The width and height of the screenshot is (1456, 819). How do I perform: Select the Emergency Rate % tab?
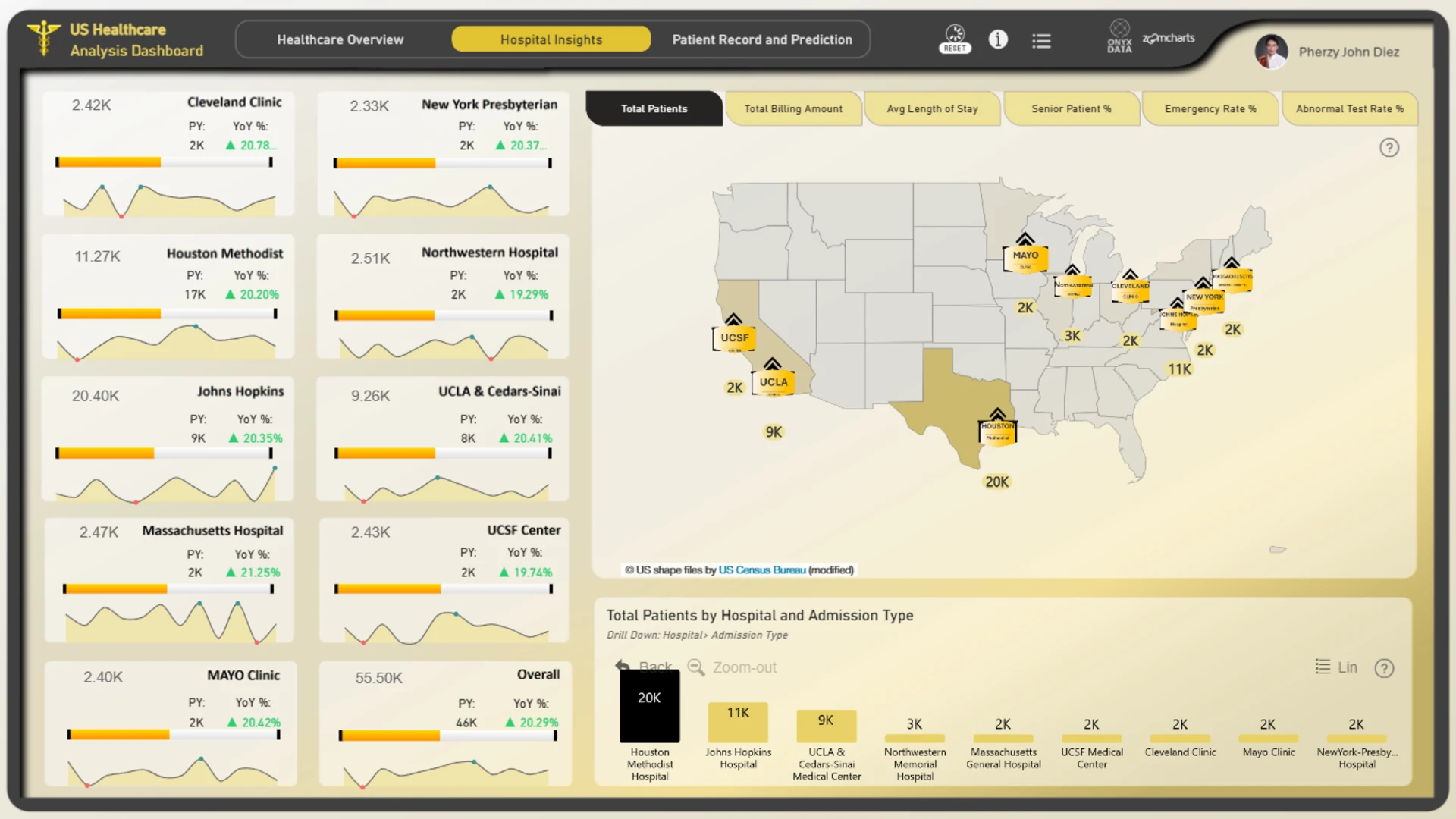click(1210, 108)
